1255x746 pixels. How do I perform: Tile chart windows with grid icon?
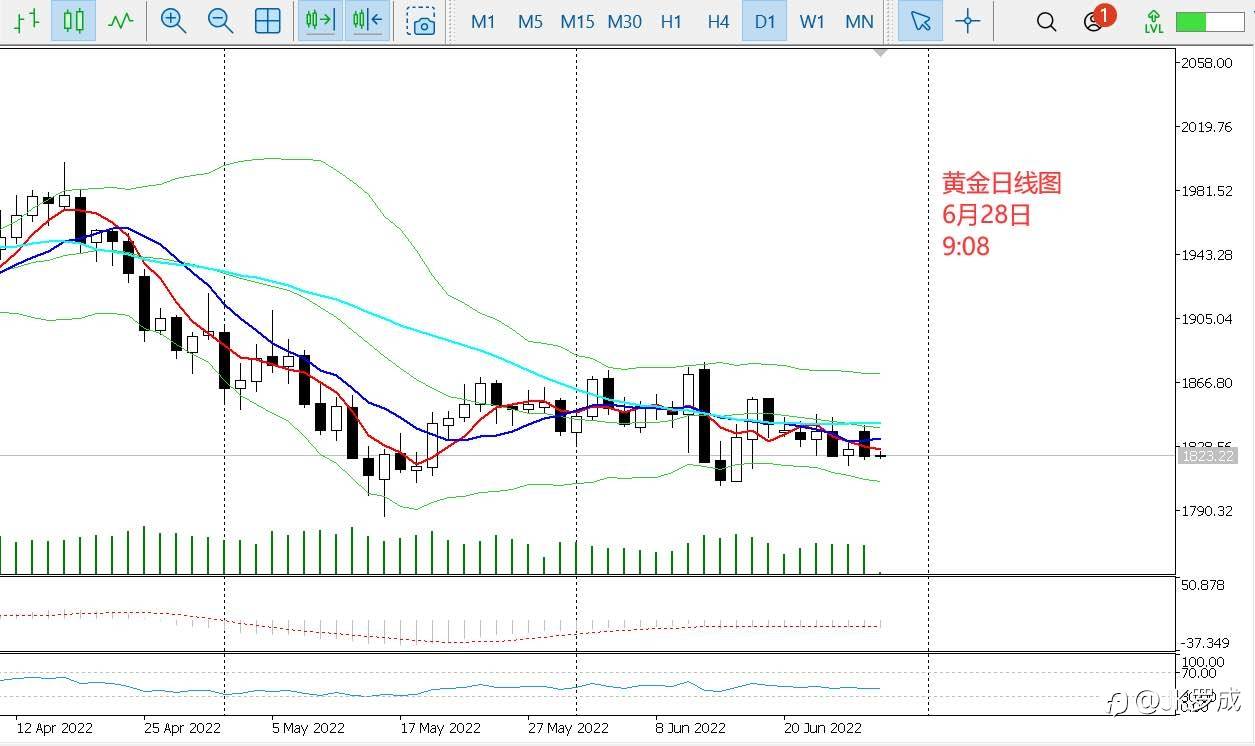coord(267,21)
